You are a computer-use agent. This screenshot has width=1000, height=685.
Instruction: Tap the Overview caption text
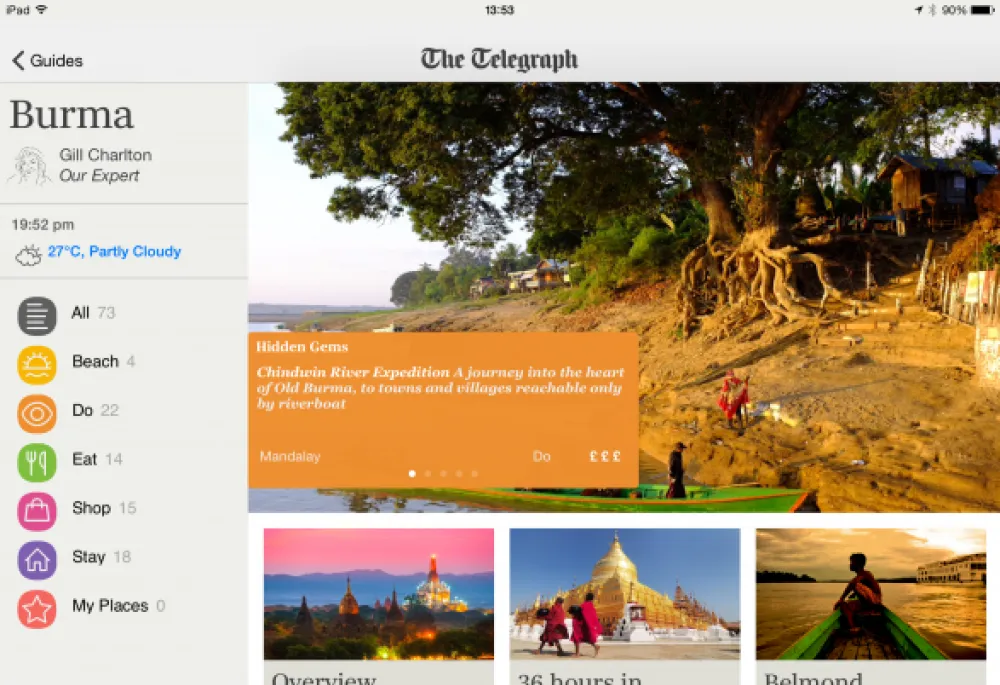[324, 677]
